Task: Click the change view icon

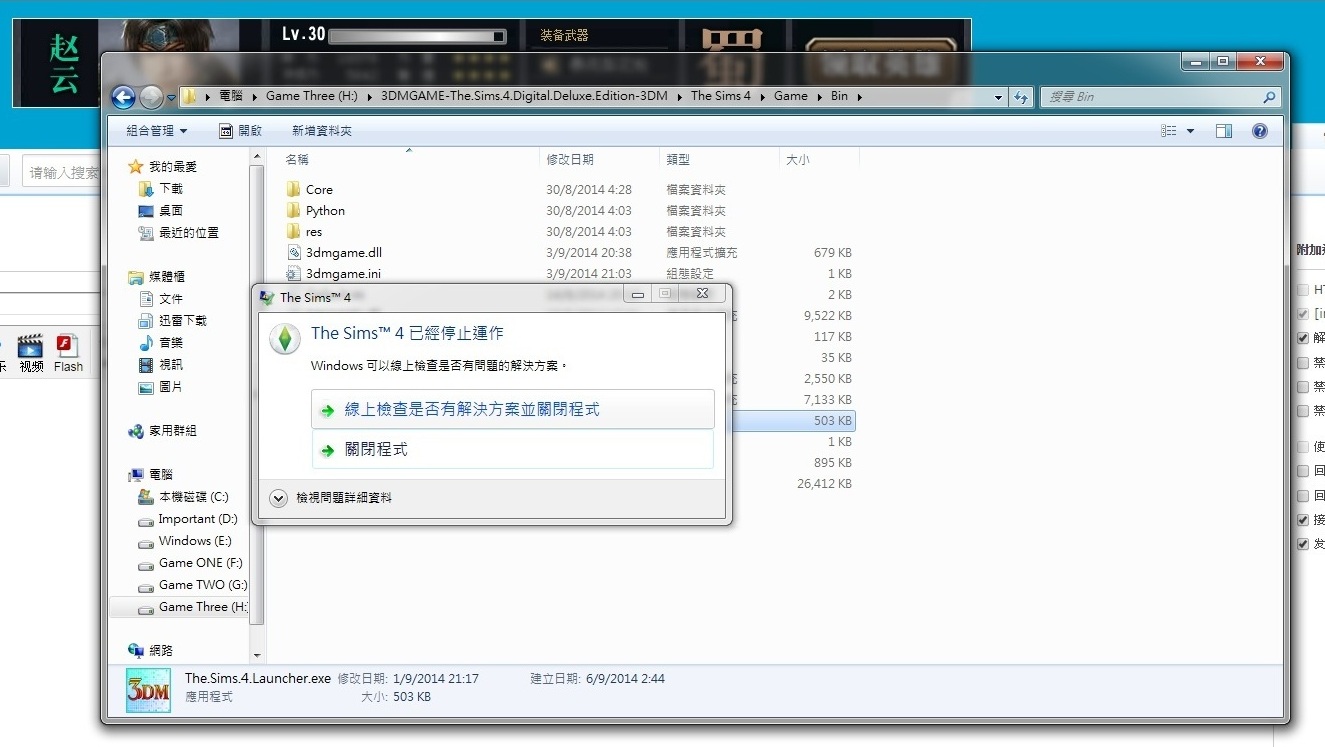Action: [x=1169, y=131]
